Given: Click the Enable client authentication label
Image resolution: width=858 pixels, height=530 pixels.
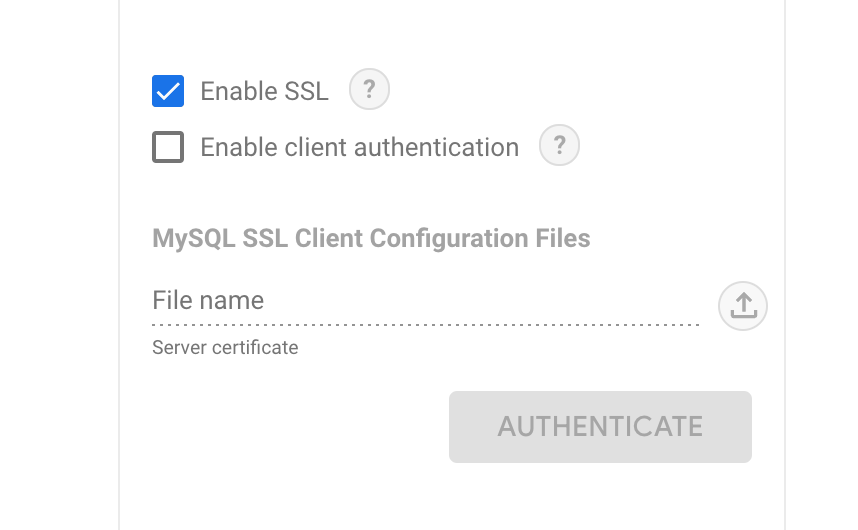Looking at the screenshot, I should coord(359,147).
